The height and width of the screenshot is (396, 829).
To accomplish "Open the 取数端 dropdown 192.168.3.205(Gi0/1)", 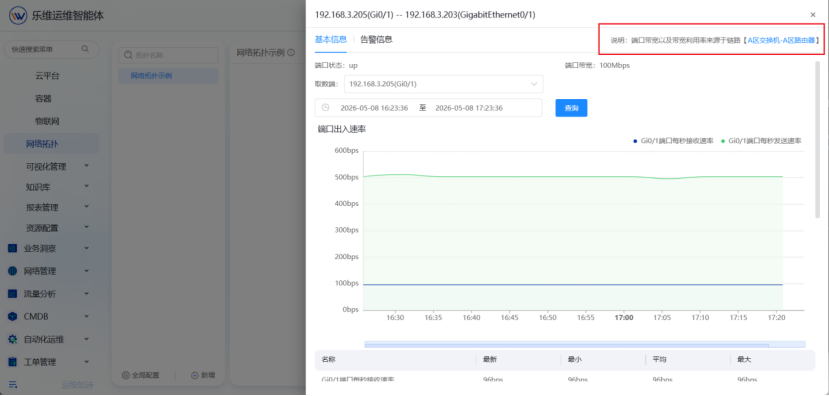I will [x=444, y=84].
